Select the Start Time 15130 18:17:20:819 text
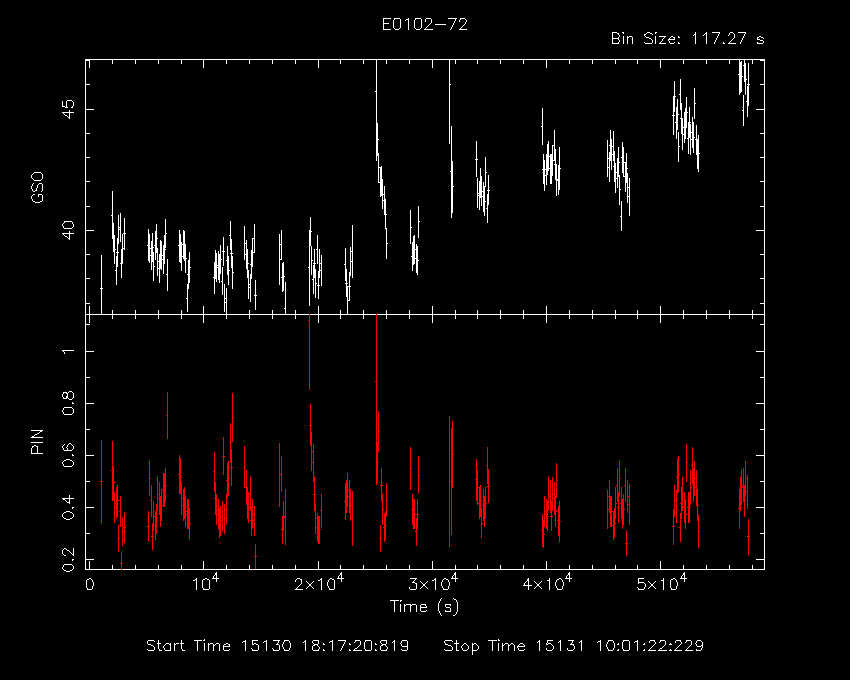Screen dimensions: 850x680 (x=278, y=646)
